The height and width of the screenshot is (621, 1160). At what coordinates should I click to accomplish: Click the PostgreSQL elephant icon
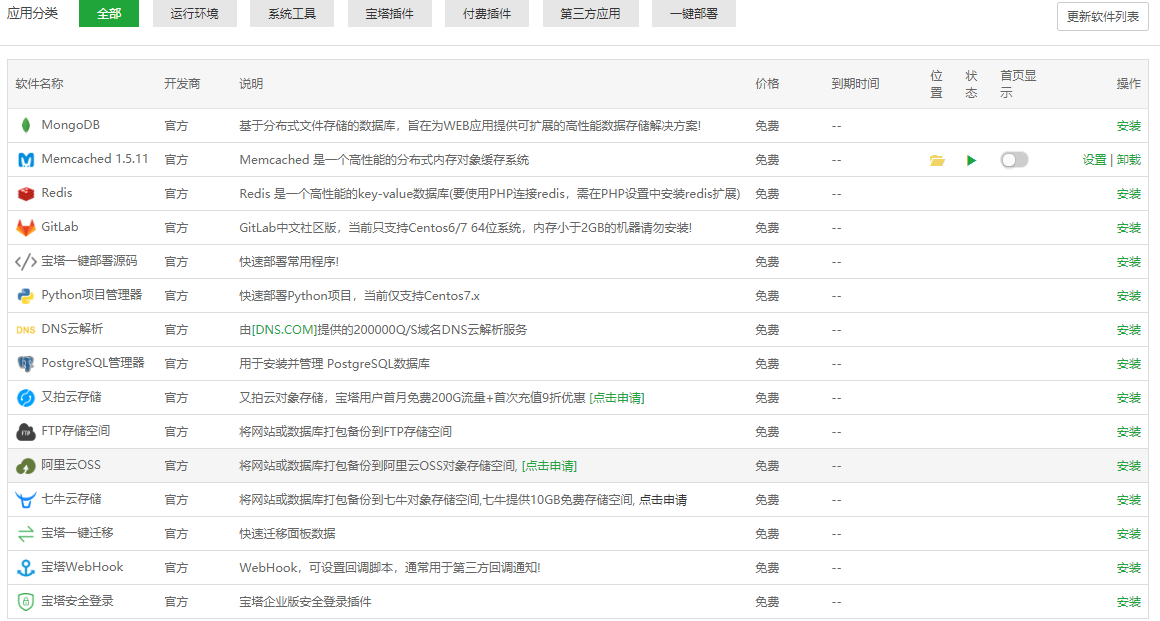coord(26,363)
